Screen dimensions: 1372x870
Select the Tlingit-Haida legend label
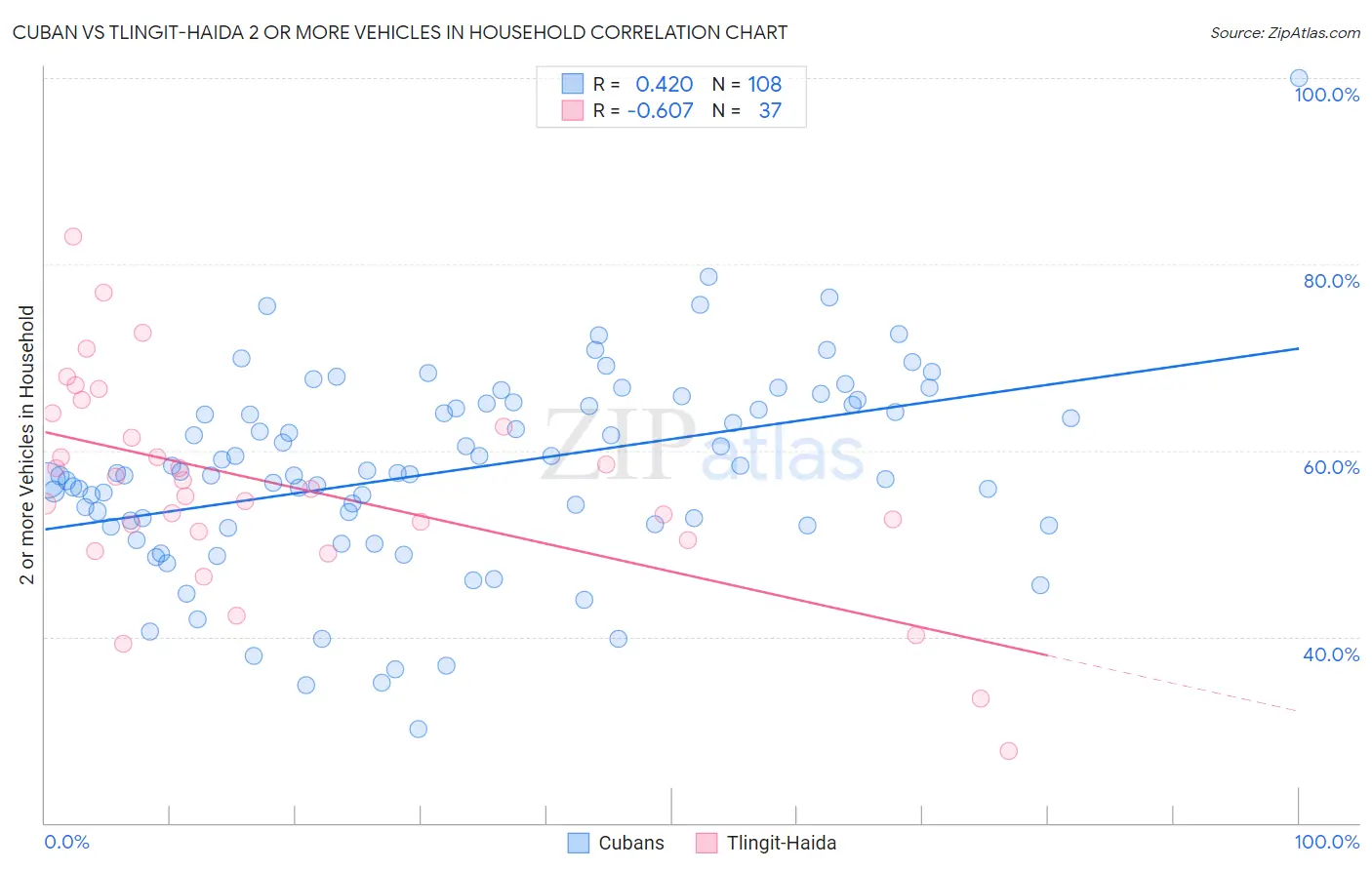pyautogui.click(x=781, y=843)
